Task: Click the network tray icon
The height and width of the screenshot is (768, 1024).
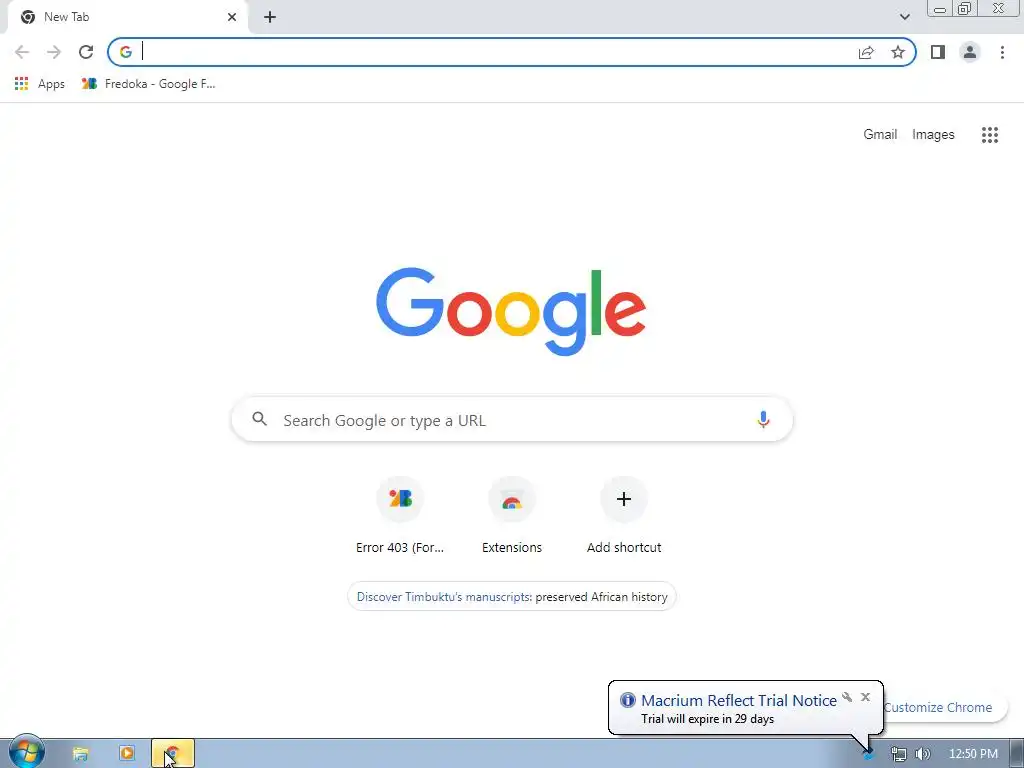Action: click(x=899, y=754)
